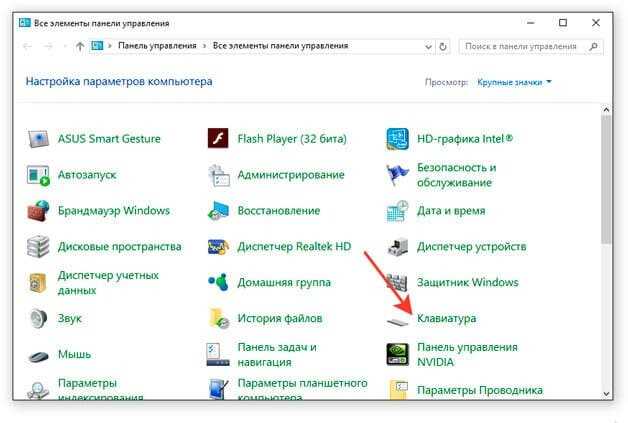Viewport: 628px width, 423px height.
Task: Open the ASUS Smart Gesture icon
Action: pyautogui.click(x=38, y=139)
